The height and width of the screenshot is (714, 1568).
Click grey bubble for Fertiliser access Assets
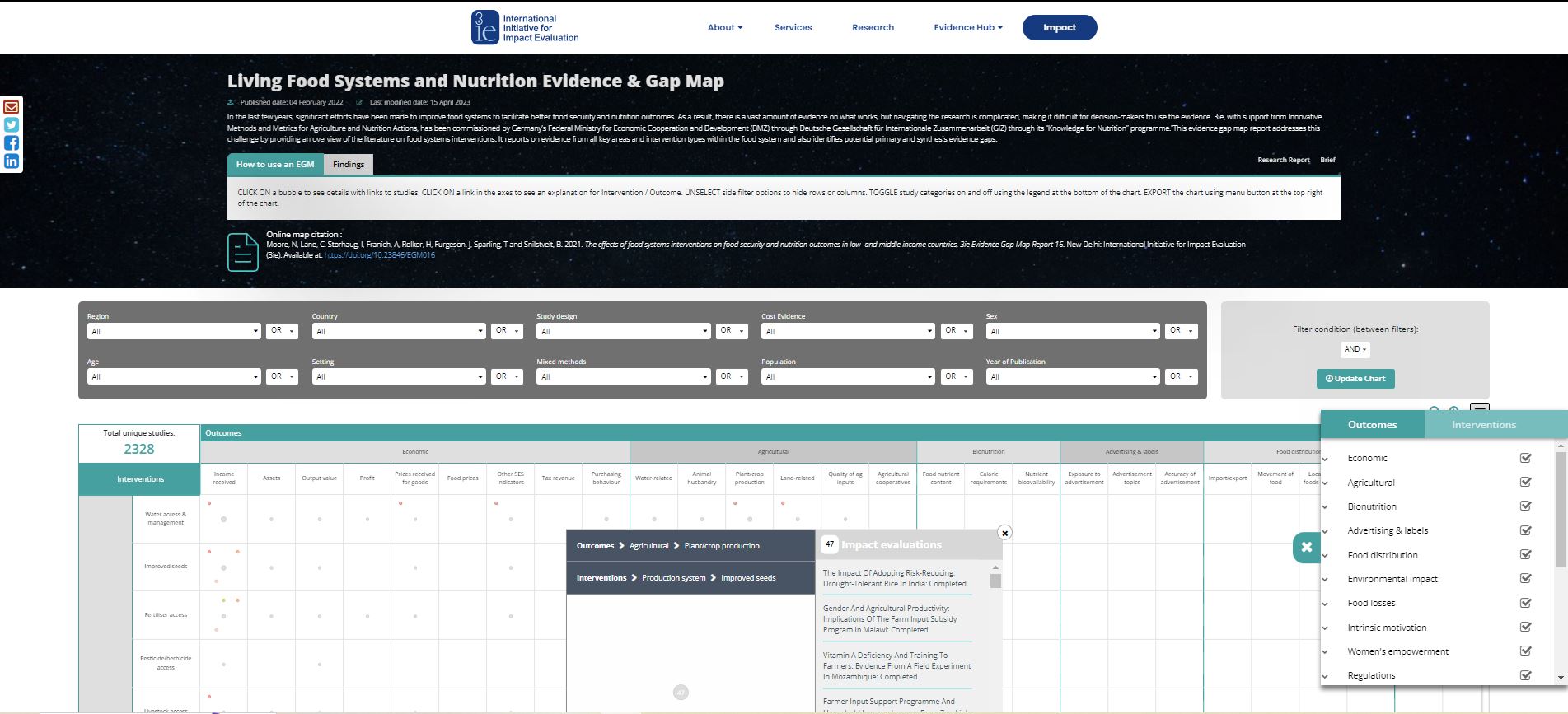[271, 615]
